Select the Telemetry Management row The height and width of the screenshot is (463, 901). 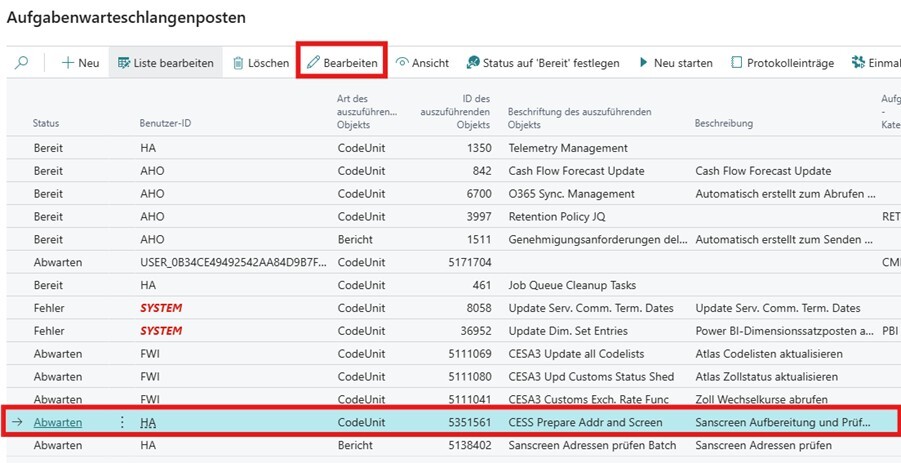point(567,148)
